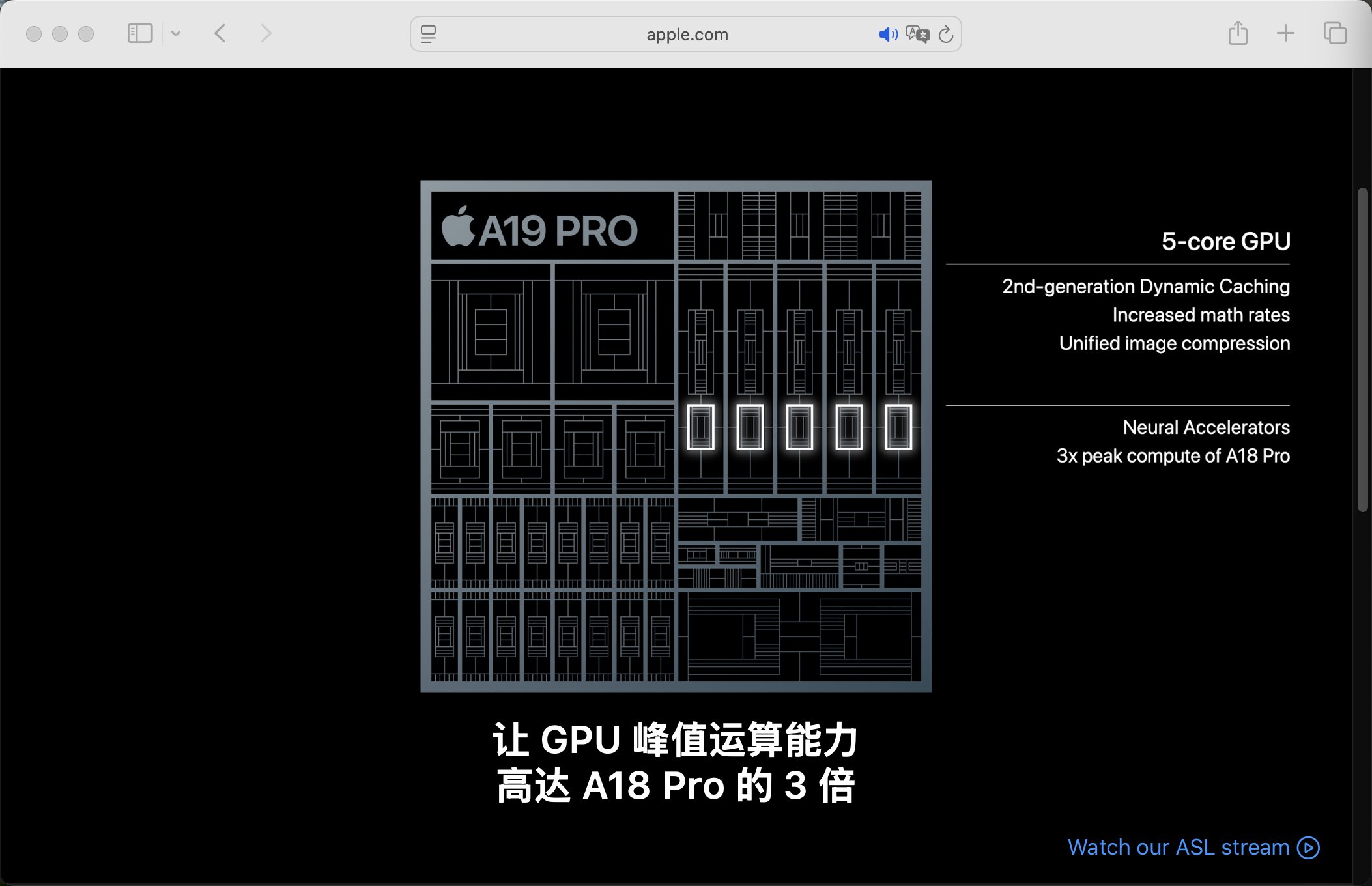Viewport: 1372px width, 886px height.
Task: Show the tab overview
Action: point(1334,33)
